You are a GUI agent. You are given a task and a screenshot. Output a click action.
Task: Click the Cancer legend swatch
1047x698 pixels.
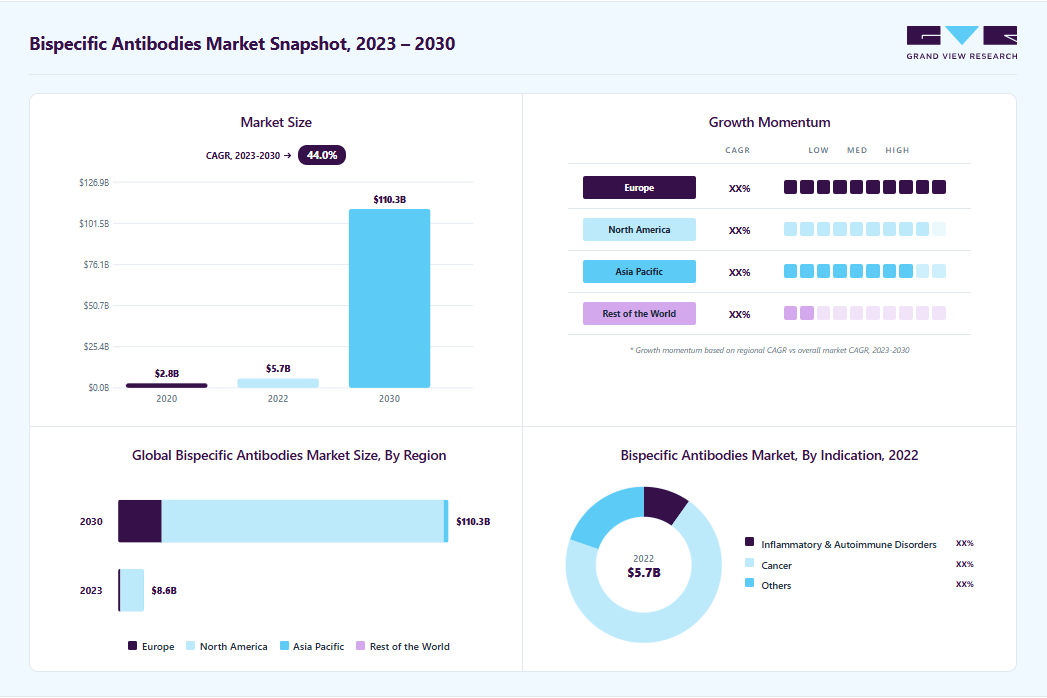(x=749, y=562)
